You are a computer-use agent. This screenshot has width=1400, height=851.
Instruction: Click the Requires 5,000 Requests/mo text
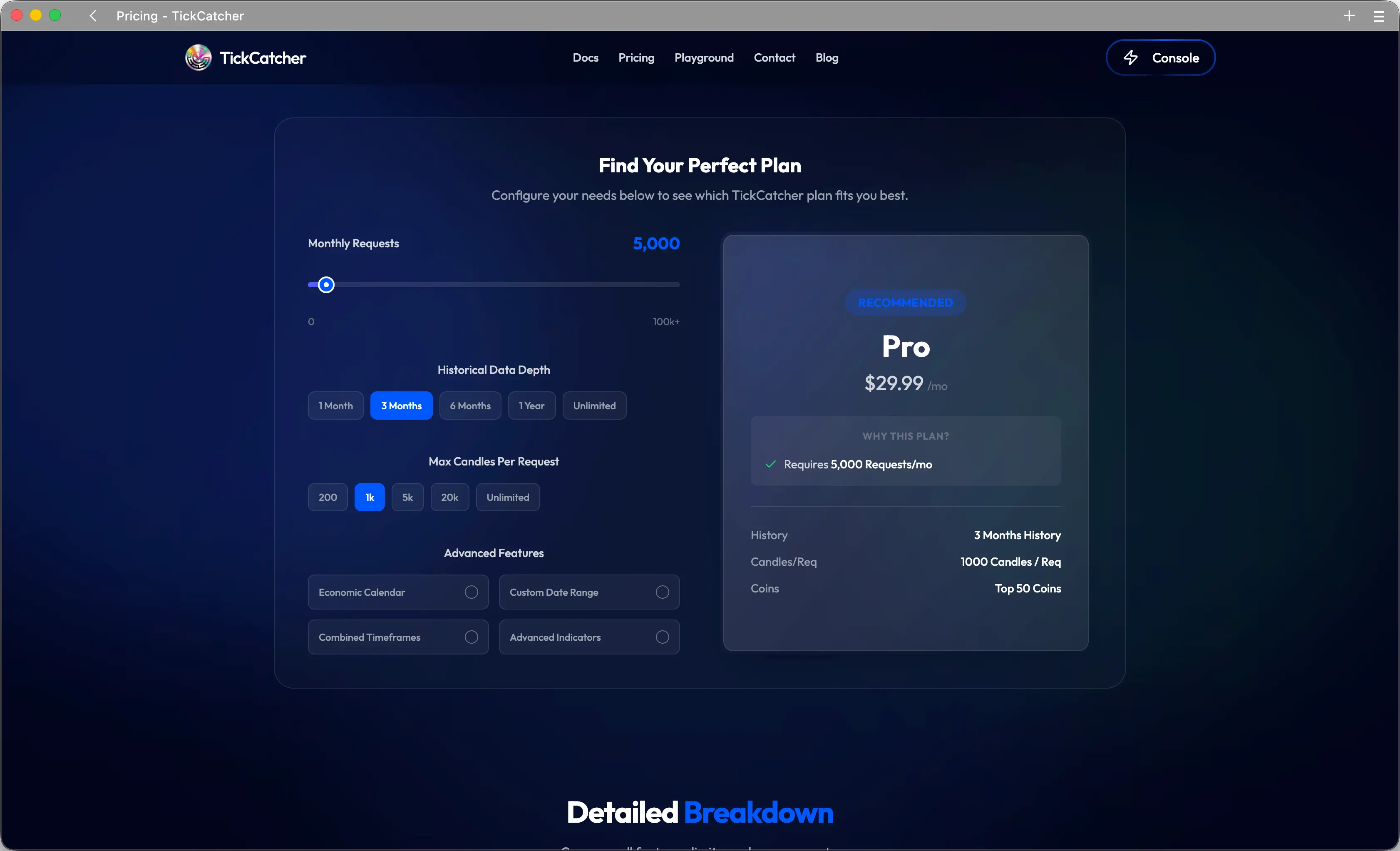858,465
